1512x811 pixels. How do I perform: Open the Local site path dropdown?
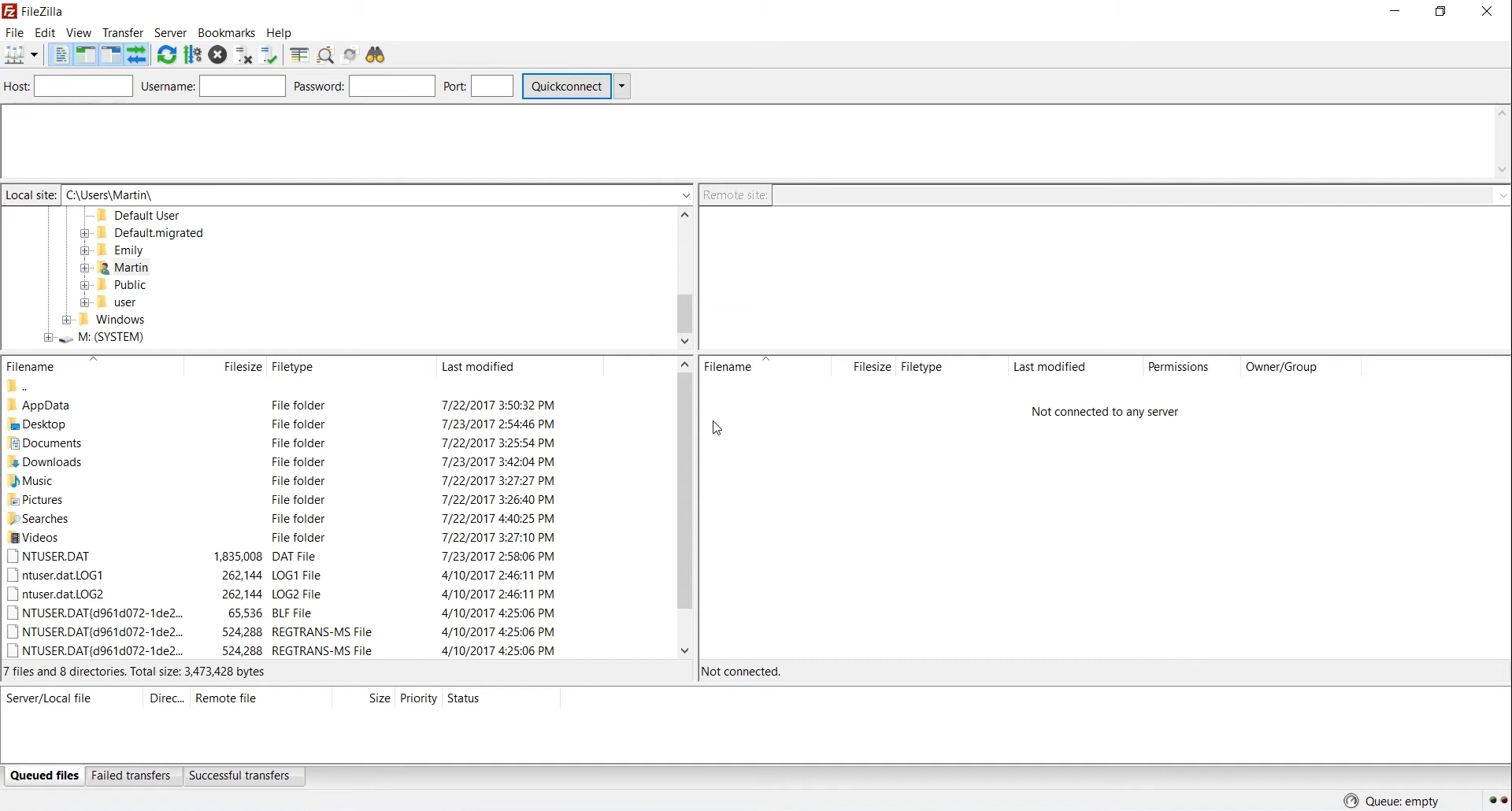click(686, 195)
